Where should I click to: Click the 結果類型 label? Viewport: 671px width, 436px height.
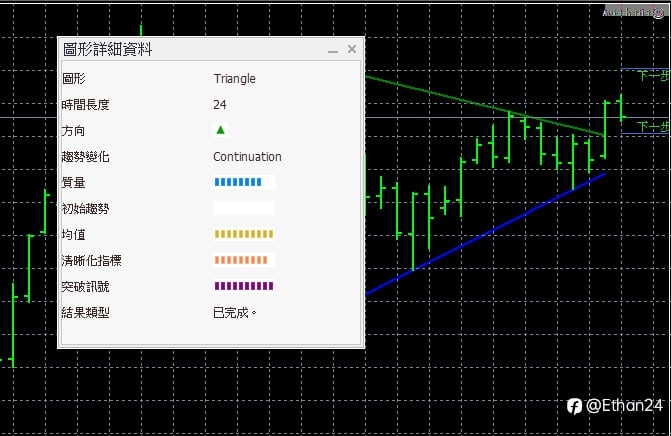86,313
